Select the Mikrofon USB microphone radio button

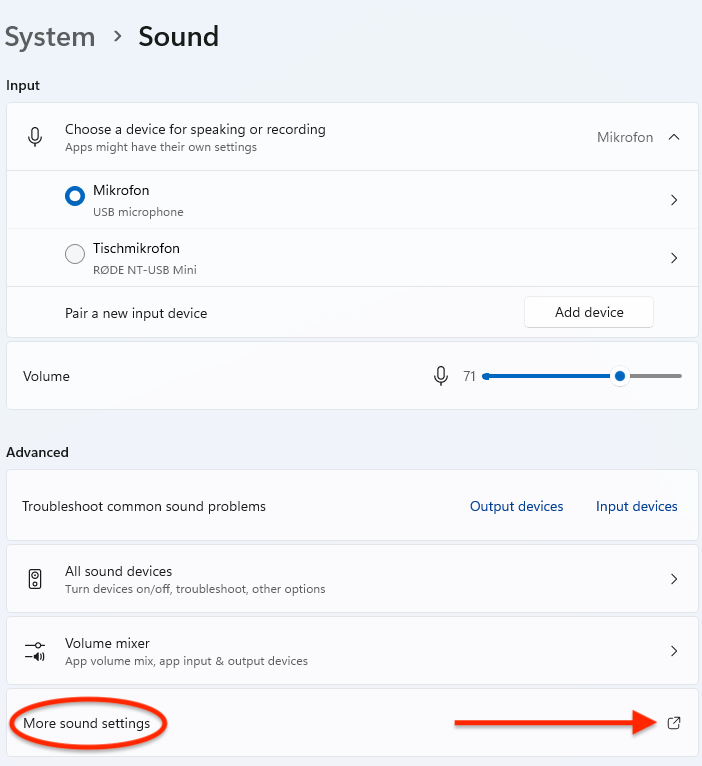point(75,197)
